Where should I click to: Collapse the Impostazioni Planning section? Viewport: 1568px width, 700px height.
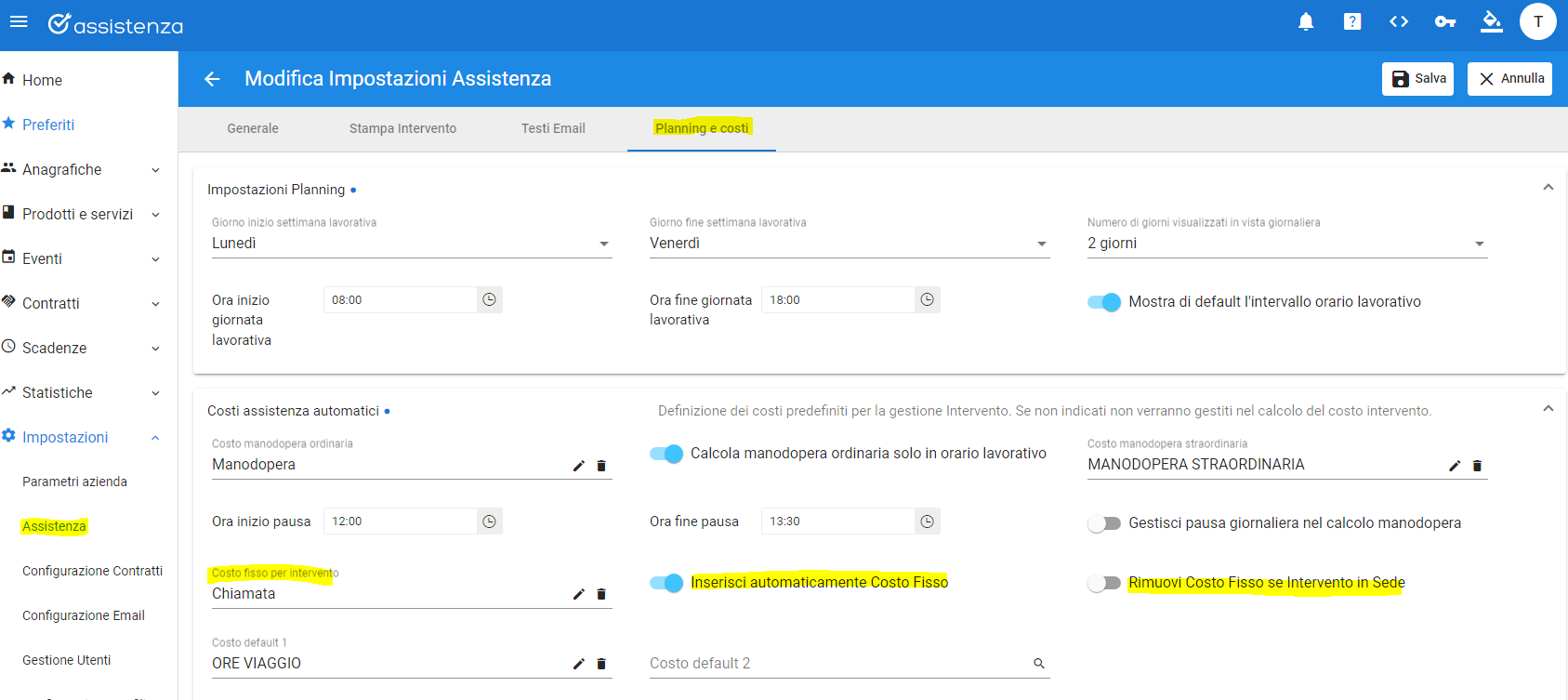coord(1548,188)
